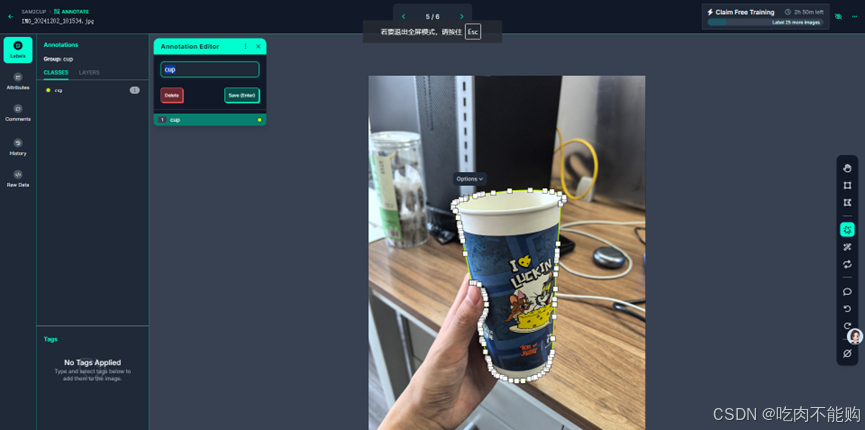The image size is (865, 430).
Task: Open the Attributes sidebar panel
Action: coord(18,81)
